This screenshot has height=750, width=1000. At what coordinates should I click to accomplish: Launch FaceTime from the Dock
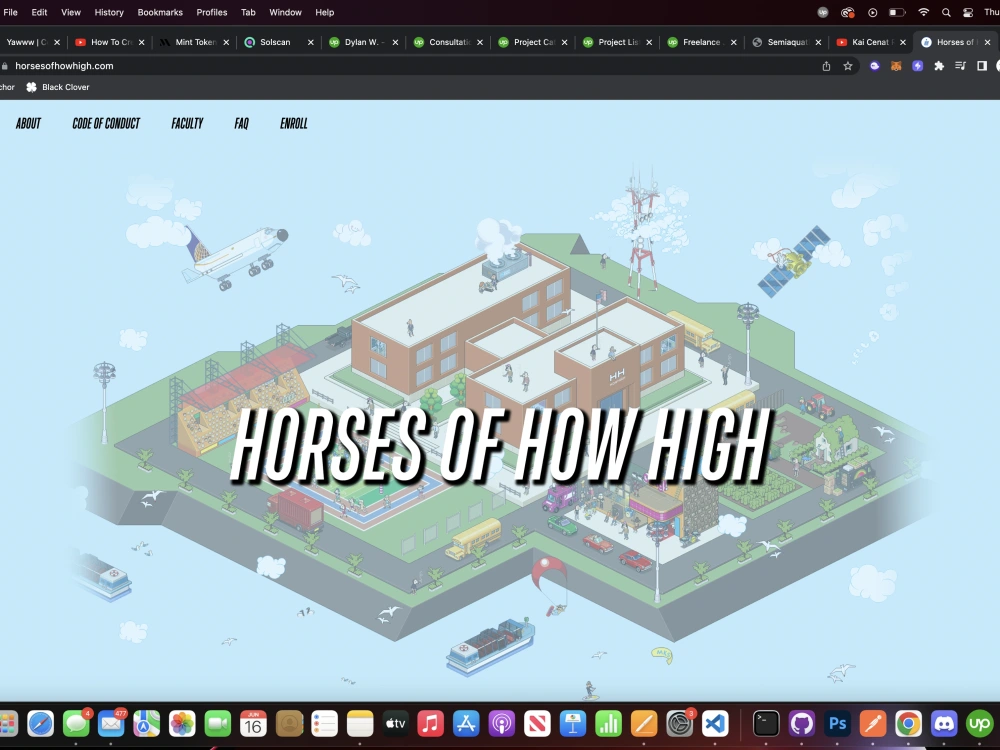[217, 724]
